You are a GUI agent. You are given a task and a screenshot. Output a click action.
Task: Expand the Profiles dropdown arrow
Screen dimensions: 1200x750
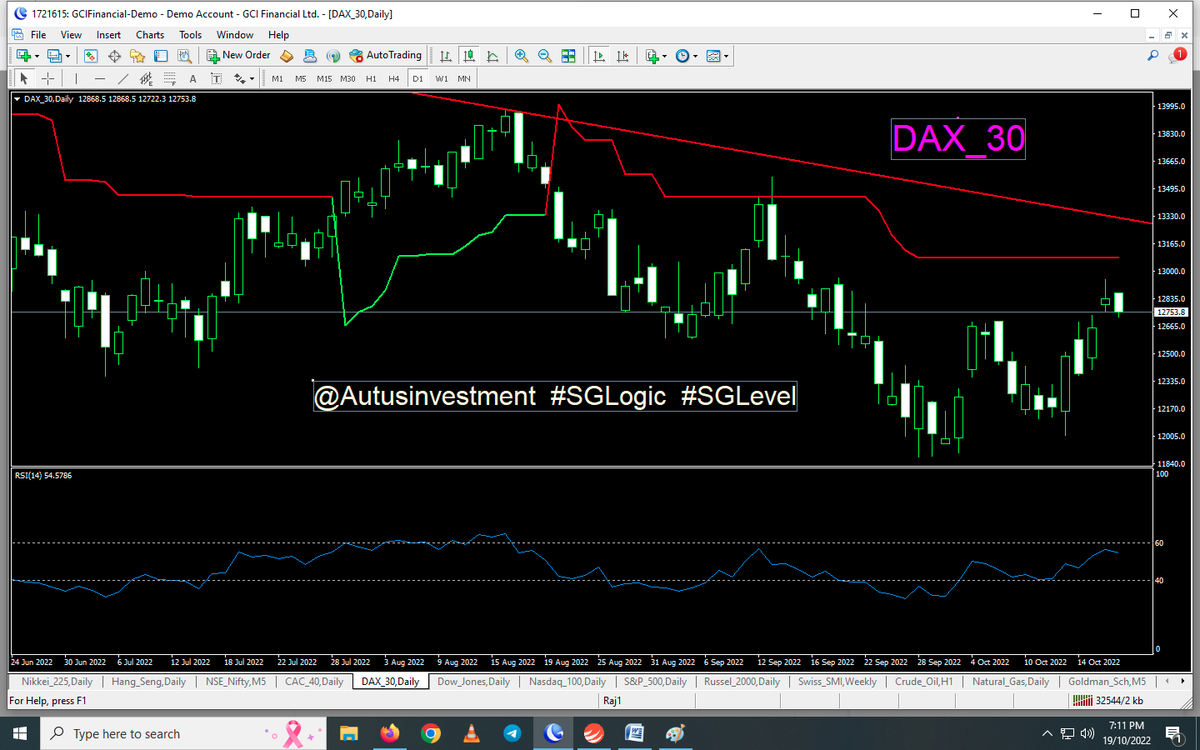[68, 56]
